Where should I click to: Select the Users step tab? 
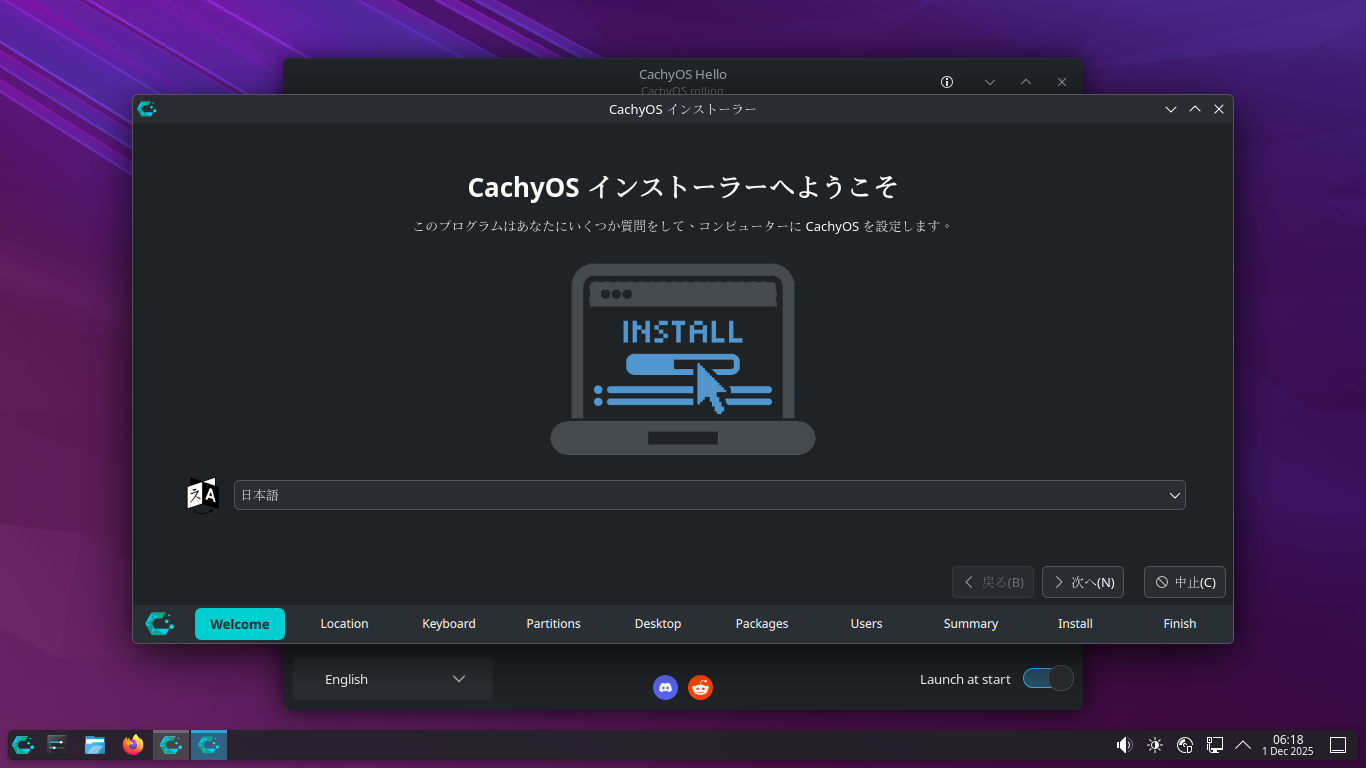click(x=866, y=623)
